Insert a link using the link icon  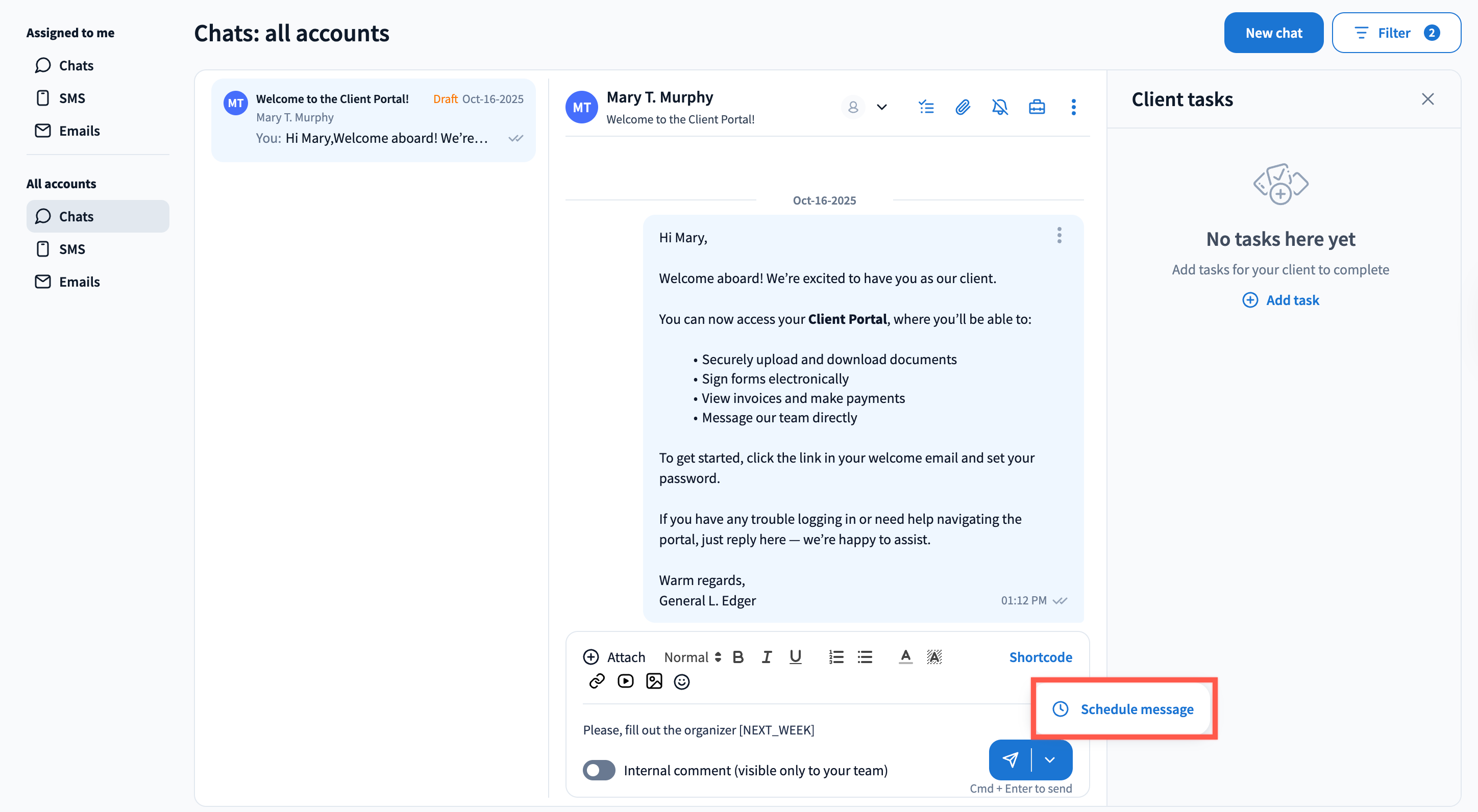[x=597, y=681]
